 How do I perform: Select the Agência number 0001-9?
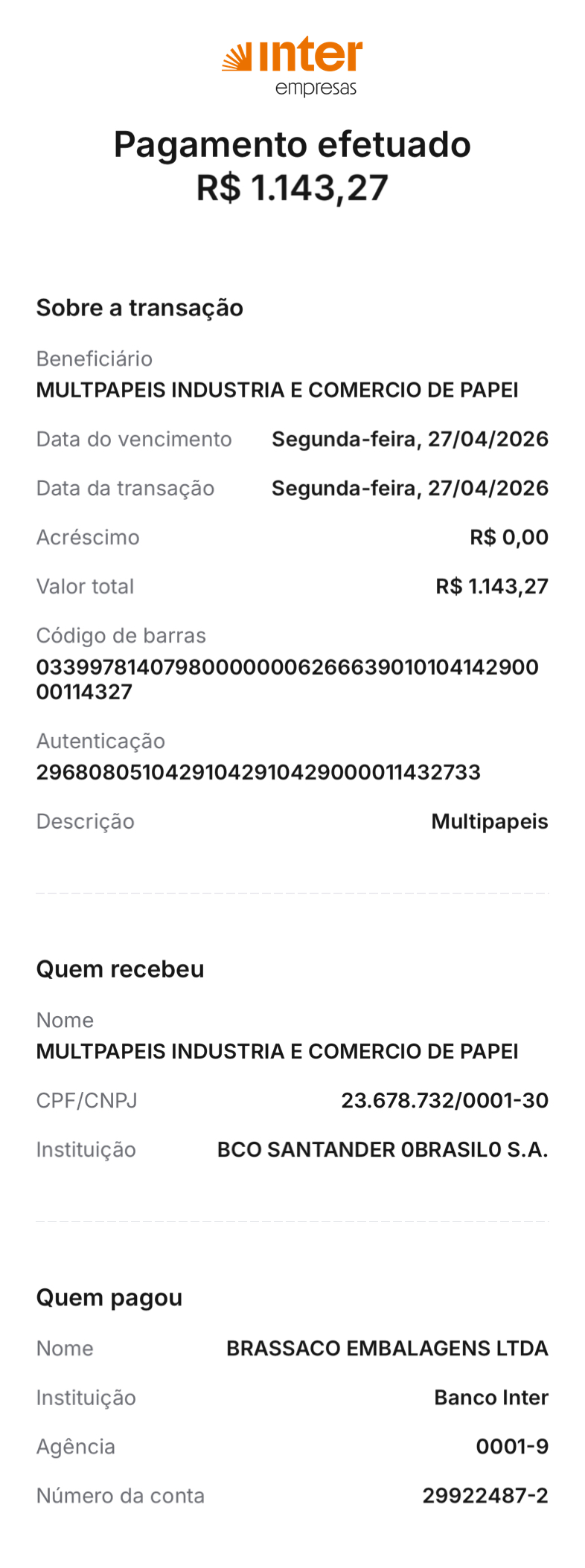pyautogui.click(x=512, y=1446)
